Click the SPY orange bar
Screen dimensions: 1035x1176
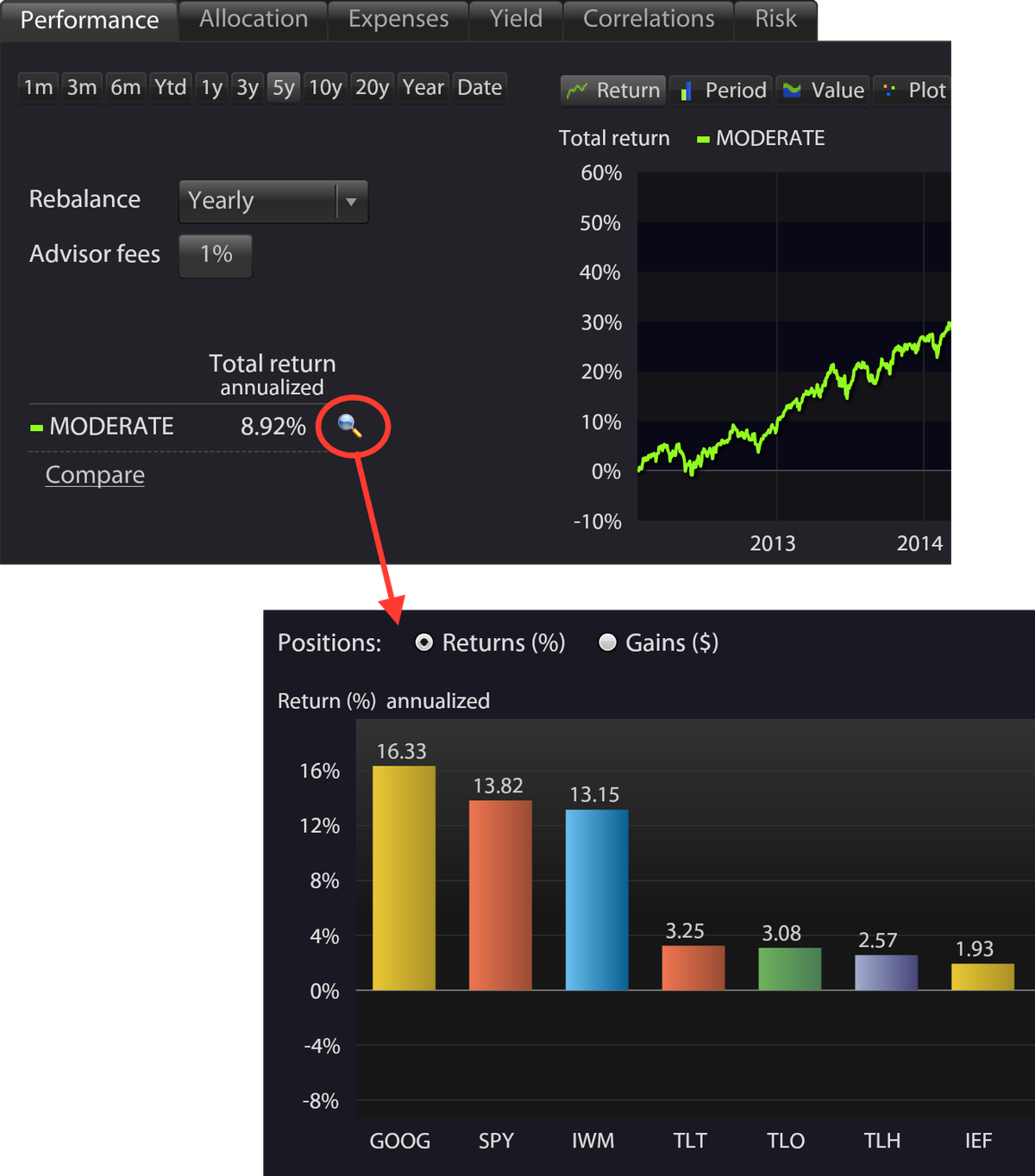500,895
